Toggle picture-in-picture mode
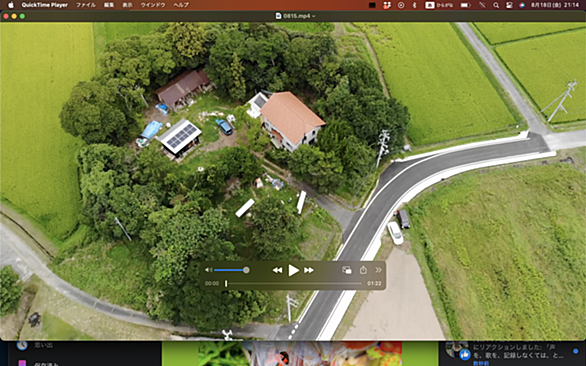The height and width of the screenshot is (366, 586). (347, 270)
